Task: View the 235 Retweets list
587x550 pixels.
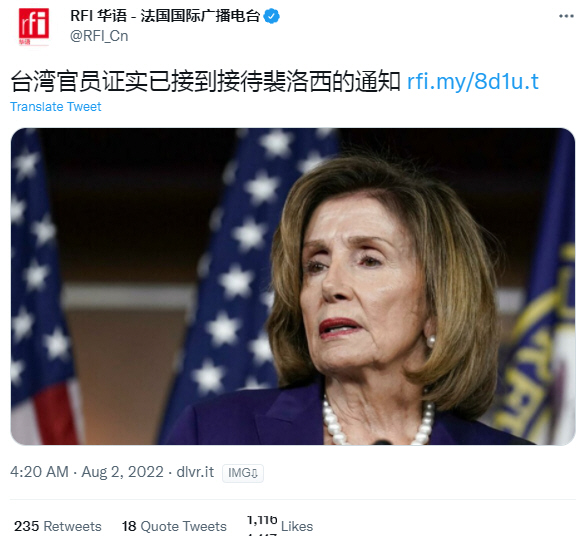Action: (x=58, y=526)
